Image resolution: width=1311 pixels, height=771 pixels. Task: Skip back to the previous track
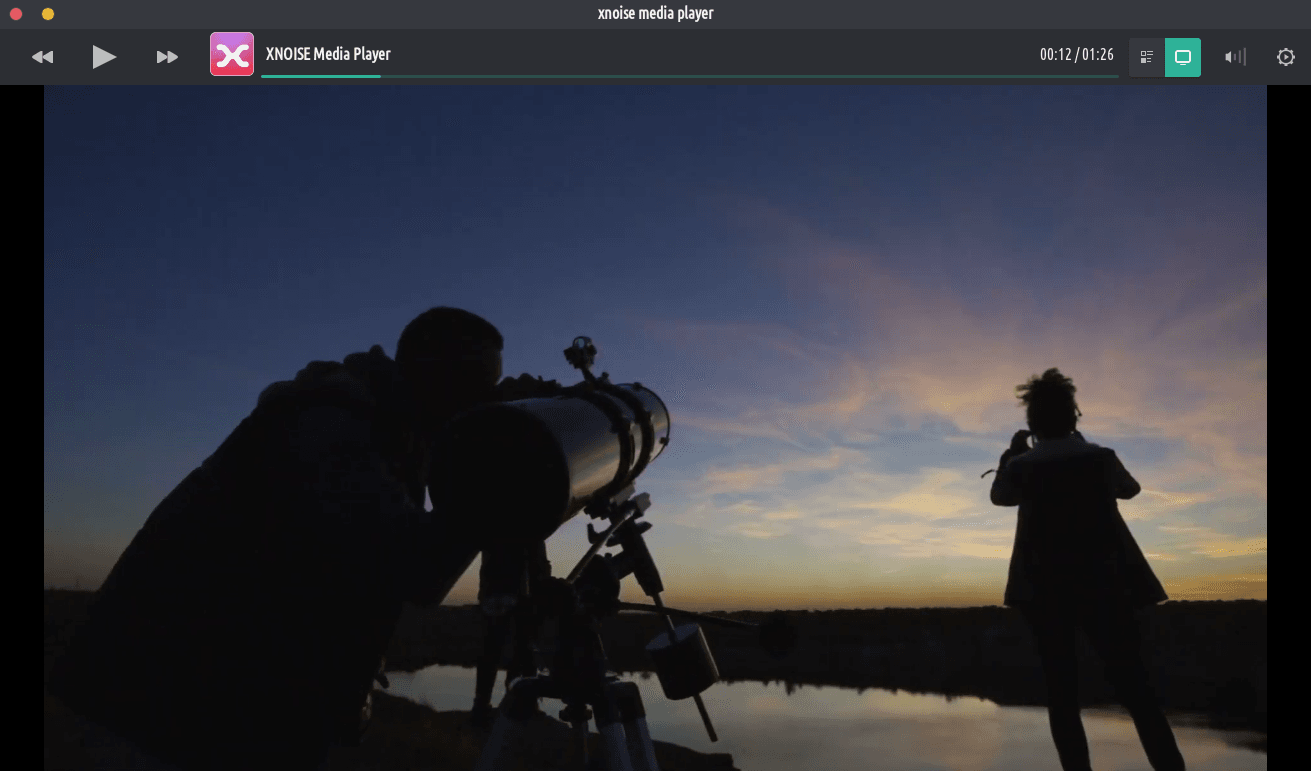pyautogui.click(x=42, y=57)
